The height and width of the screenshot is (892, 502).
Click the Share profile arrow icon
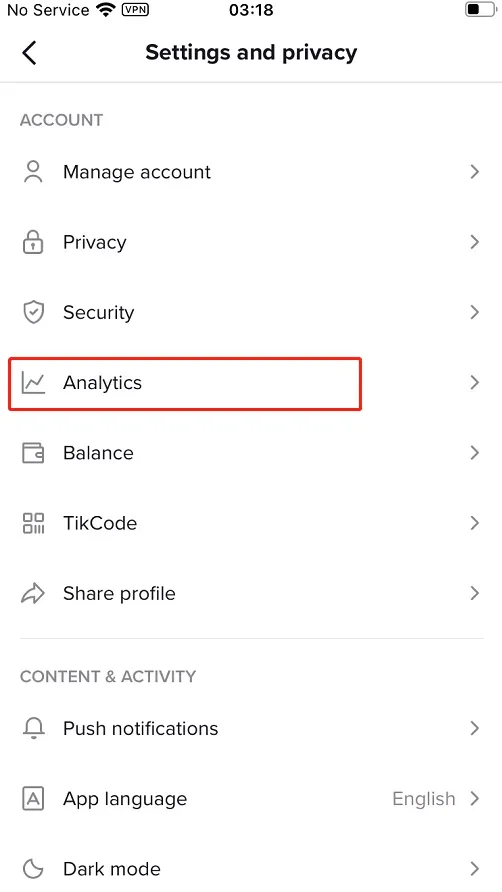(33, 593)
